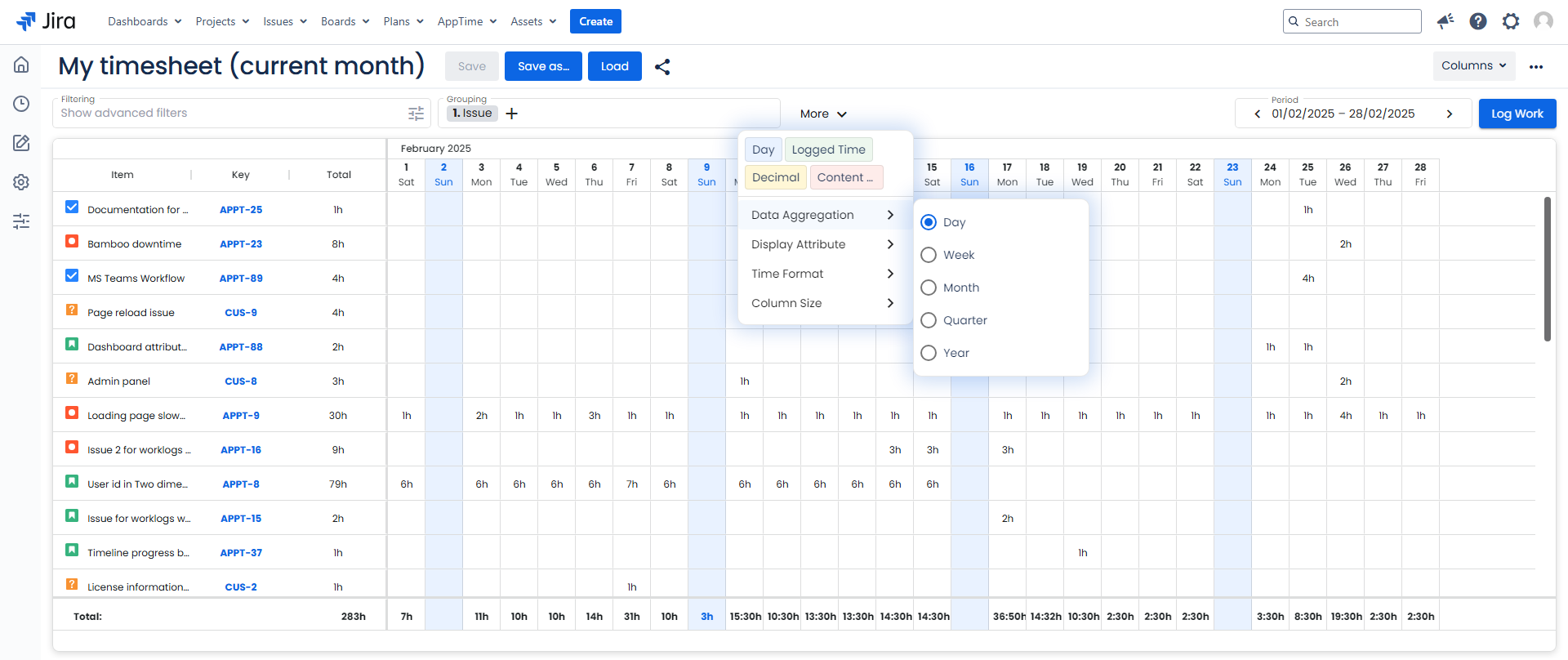Choose the Quarter radio option

point(929,320)
